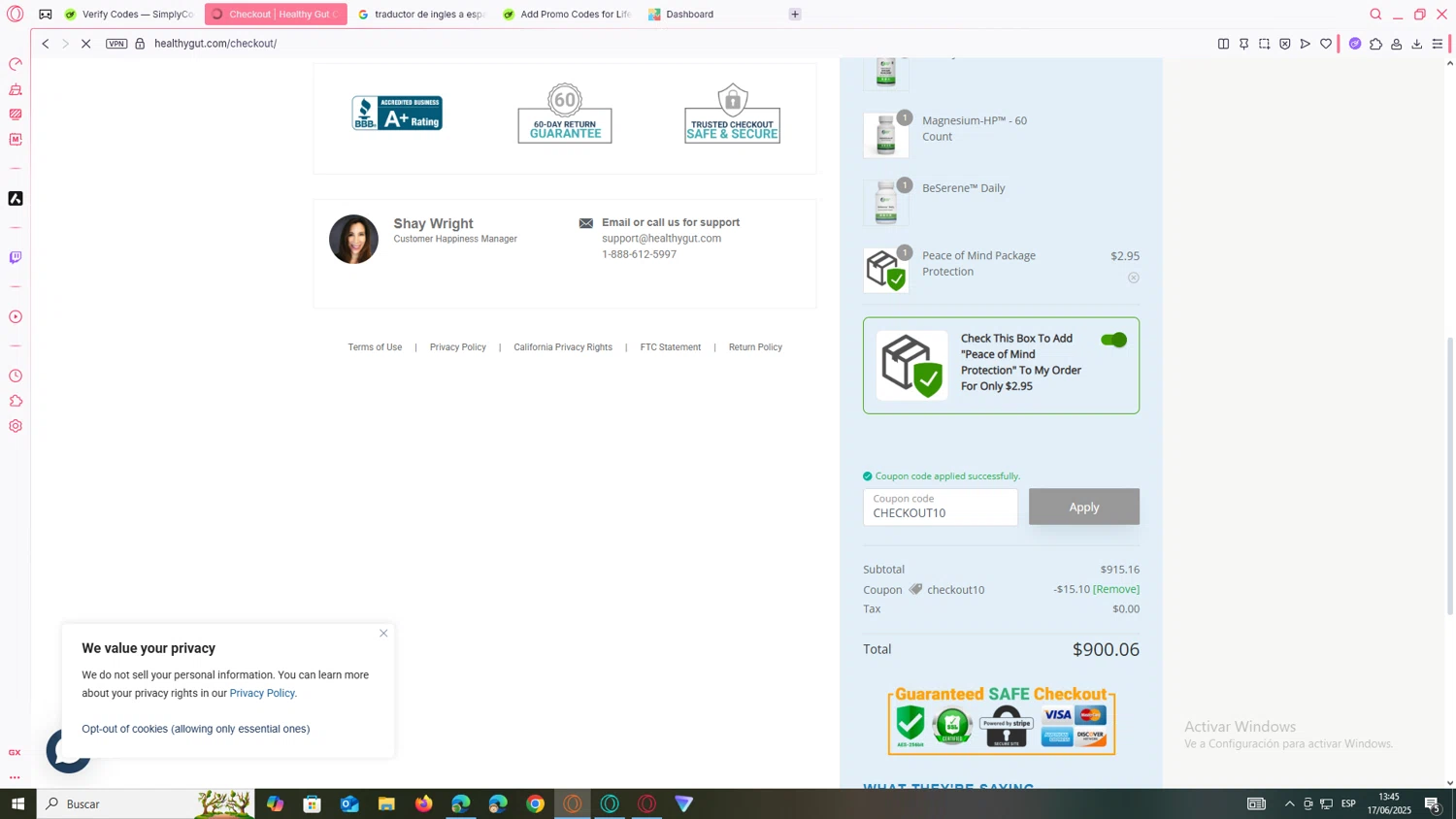Show site security padlock info
Viewport: 1456px width, 819px height.
[x=140, y=44]
